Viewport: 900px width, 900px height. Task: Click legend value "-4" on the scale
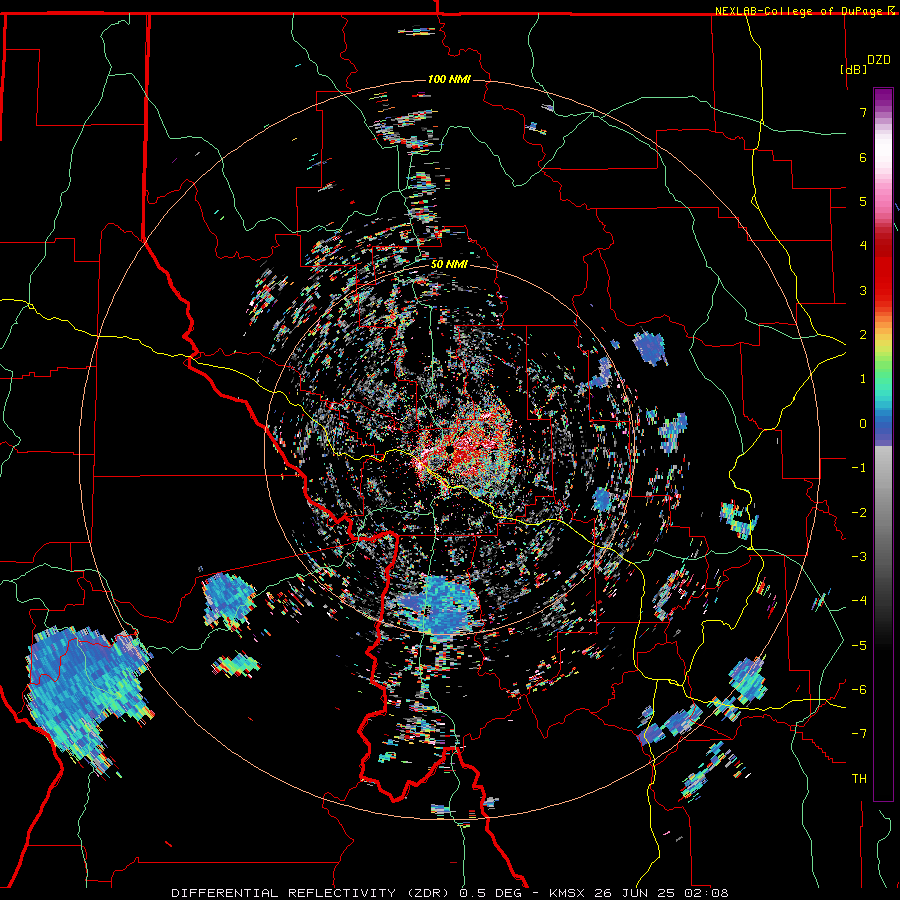tap(859, 601)
